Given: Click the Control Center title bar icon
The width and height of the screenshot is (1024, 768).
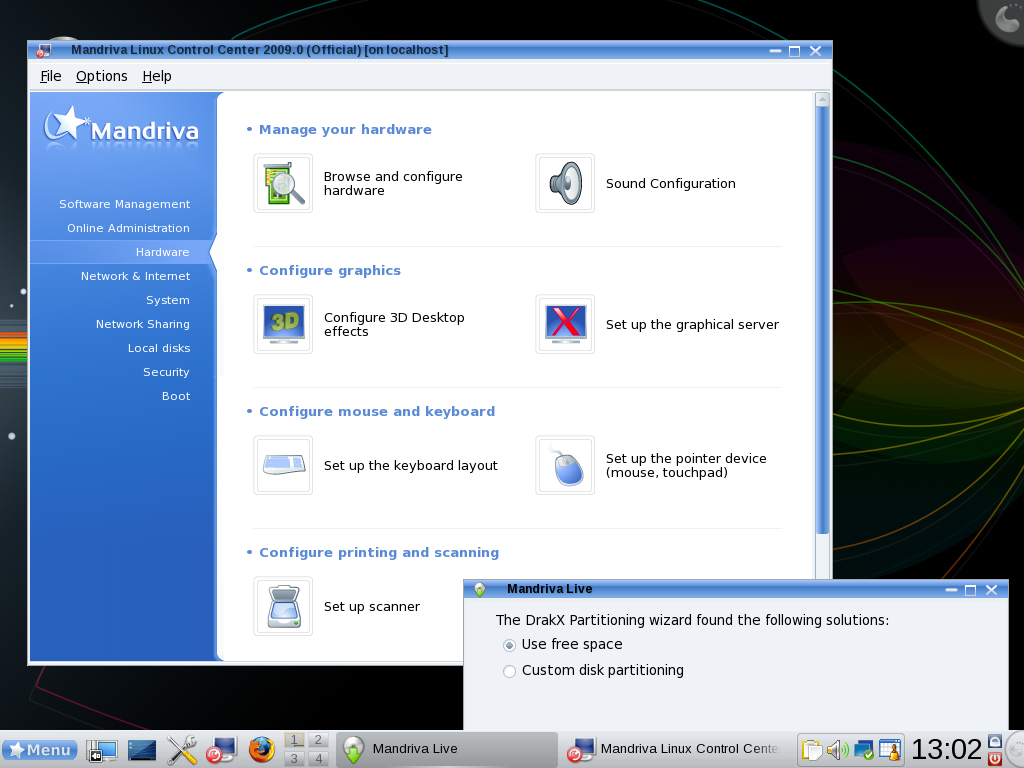Looking at the screenshot, I should pyautogui.click(x=43, y=50).
